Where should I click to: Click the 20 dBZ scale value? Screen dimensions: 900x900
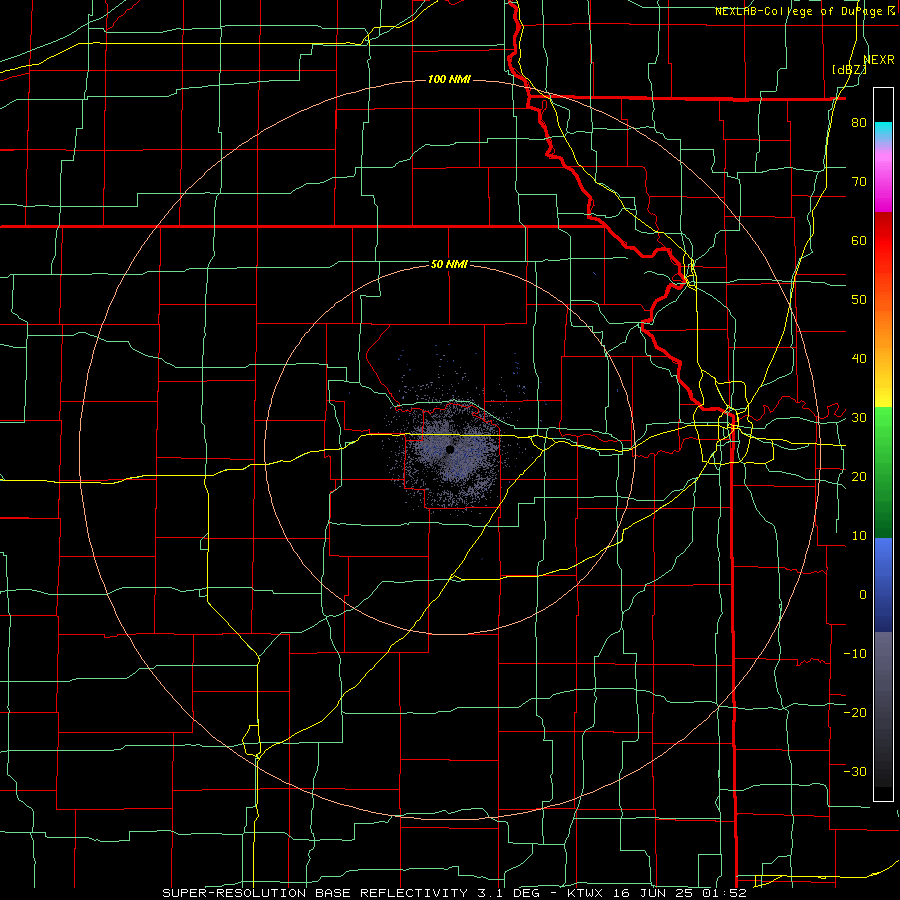[859, 476]
